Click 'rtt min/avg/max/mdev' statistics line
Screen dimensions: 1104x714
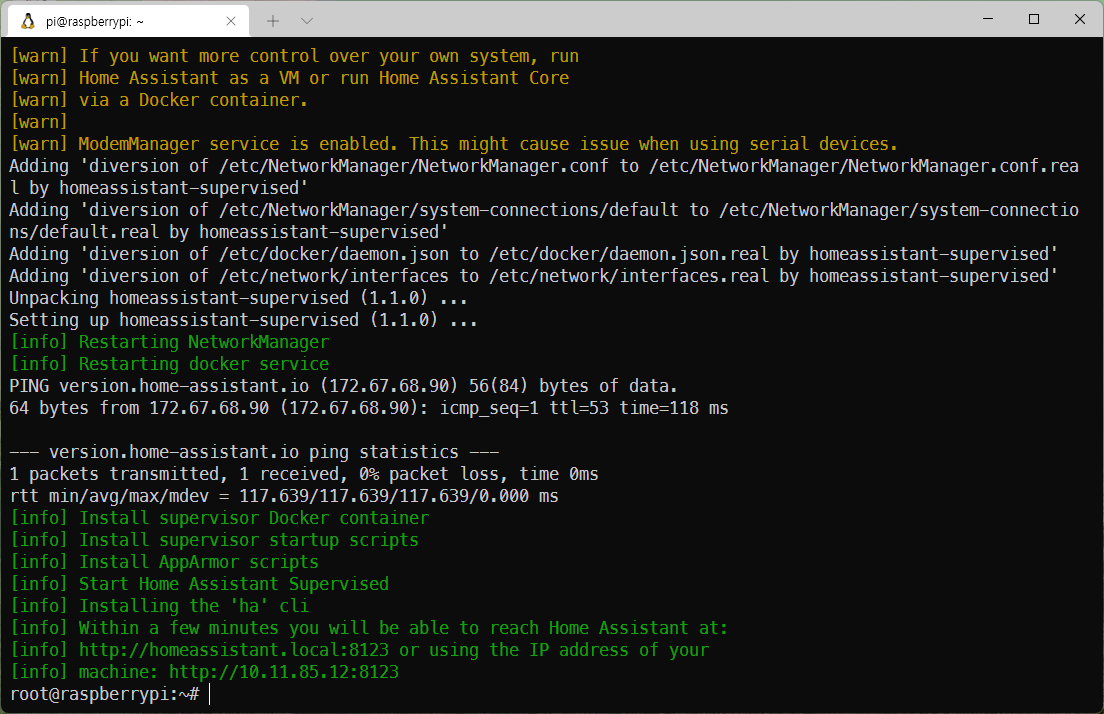pos(284,496)
